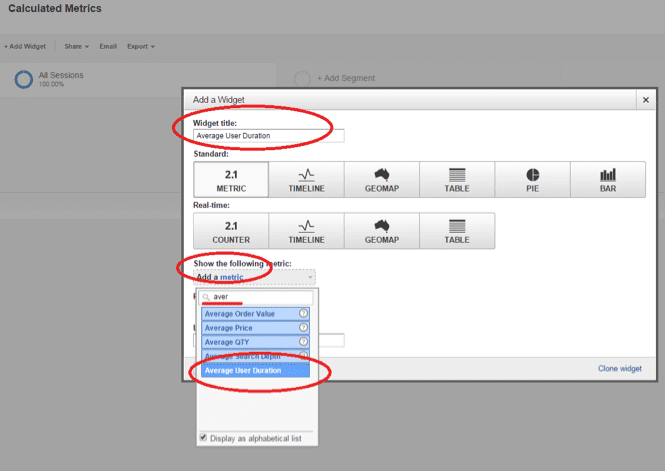
Task: Click the Clone widget link
Action: tap(619, 369)
